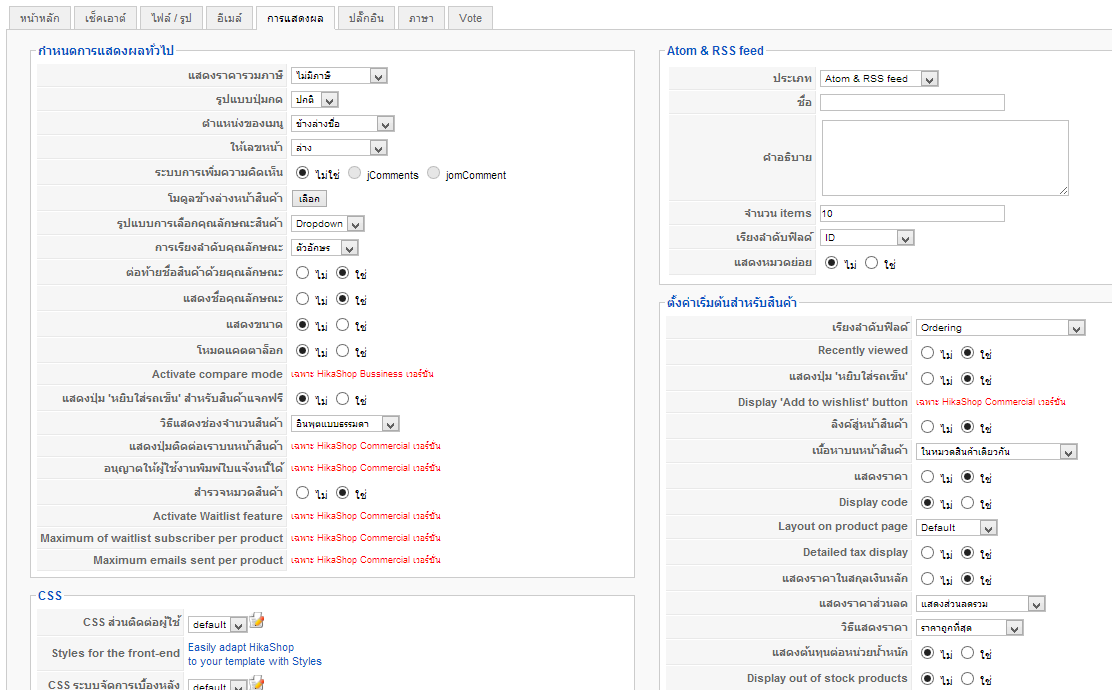Open the Layout on product page dropdown
This screenshot has width=1112, height=690.
[957, 528]
